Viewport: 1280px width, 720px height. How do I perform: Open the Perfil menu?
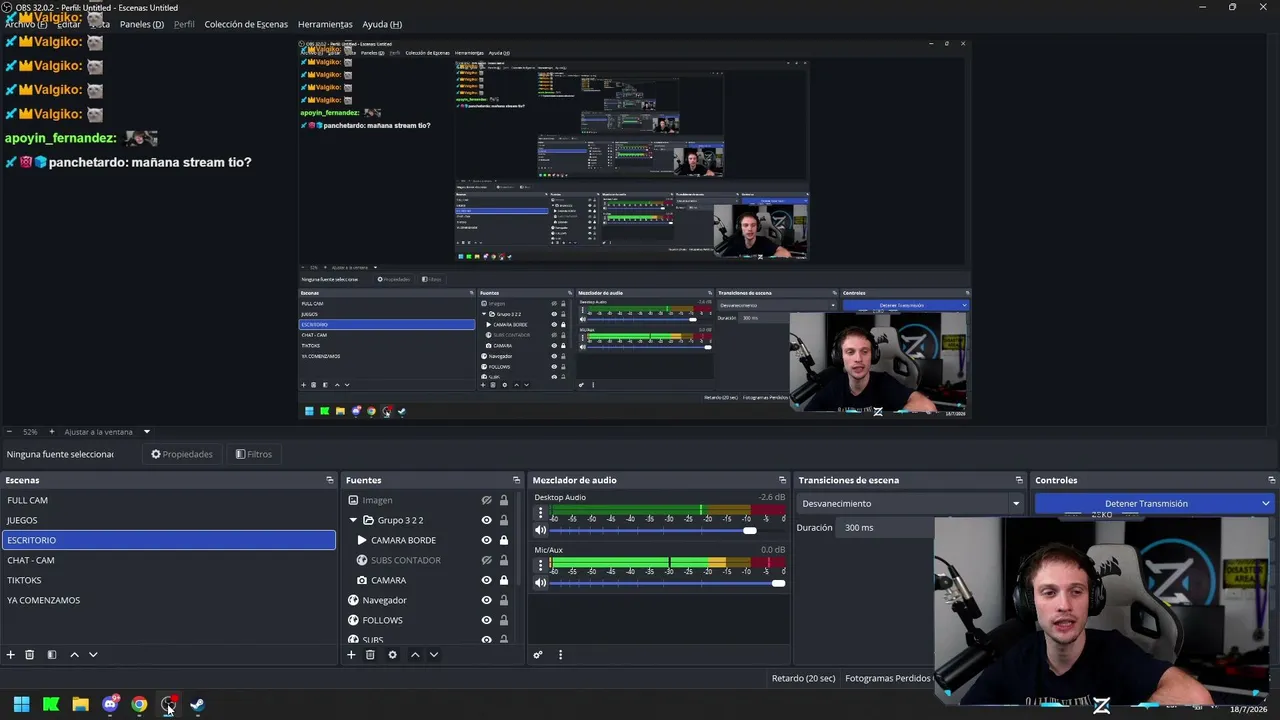tap(184, 24)
